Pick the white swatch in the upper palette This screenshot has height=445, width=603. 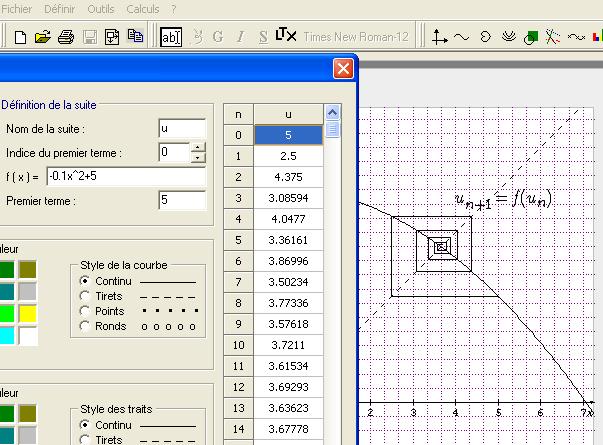(28, 335)
